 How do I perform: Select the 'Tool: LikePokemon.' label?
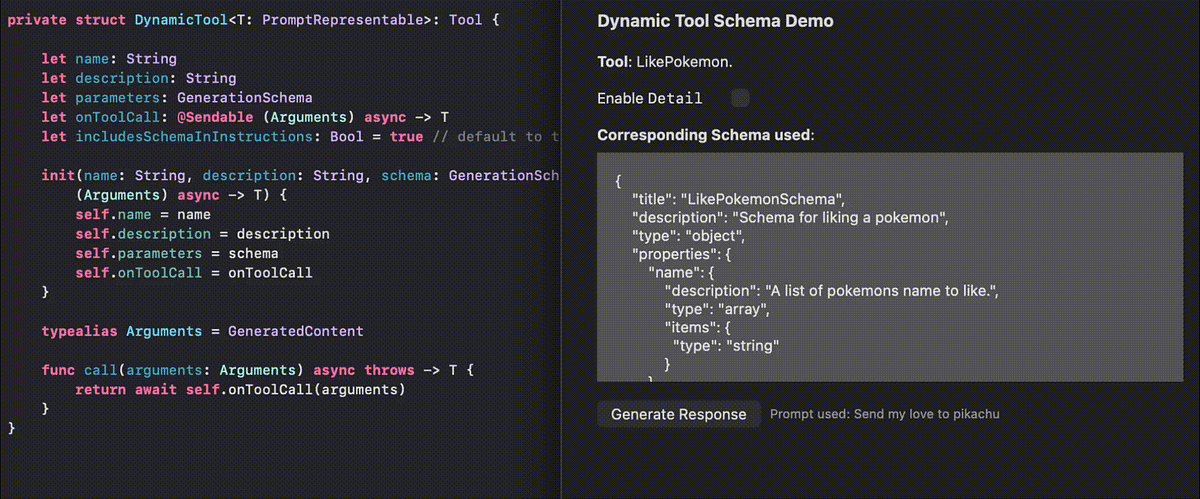[x=665, y=62]
